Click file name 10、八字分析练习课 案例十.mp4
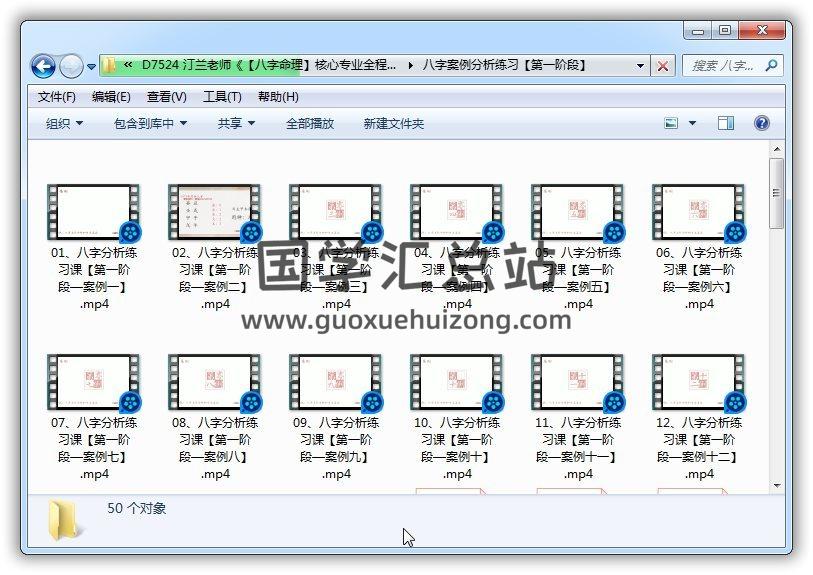813x575 pixels. (457, 448)
